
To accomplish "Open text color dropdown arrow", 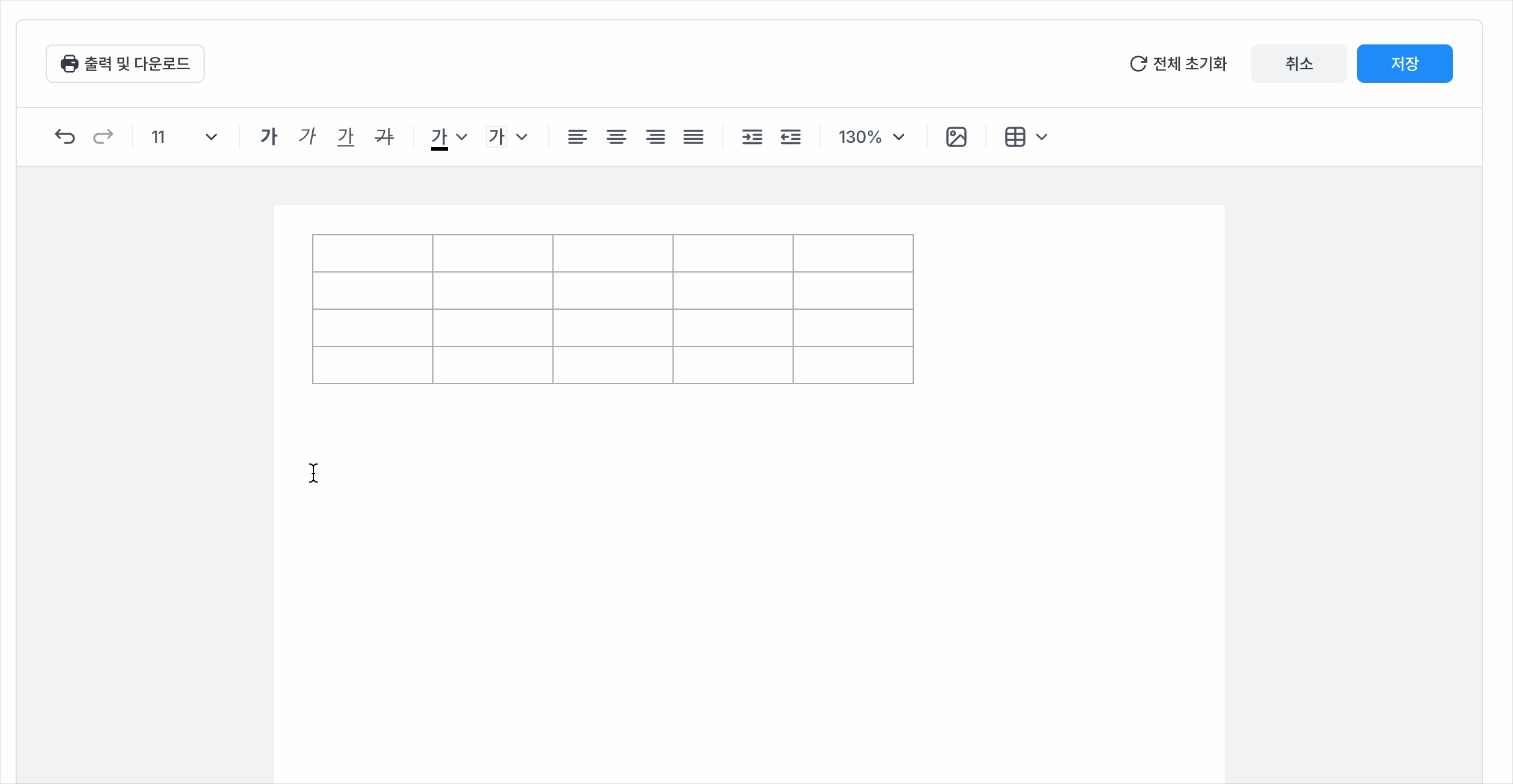I will pyautogui.click(x=462, y=137).
